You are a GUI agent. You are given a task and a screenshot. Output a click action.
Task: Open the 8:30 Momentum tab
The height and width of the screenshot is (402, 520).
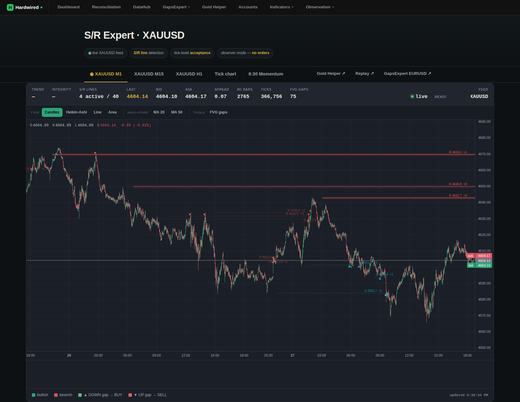click(266, 74)
